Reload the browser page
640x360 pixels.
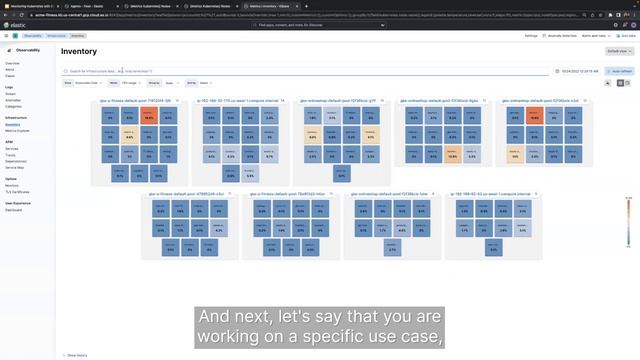[x=21, y=15]
